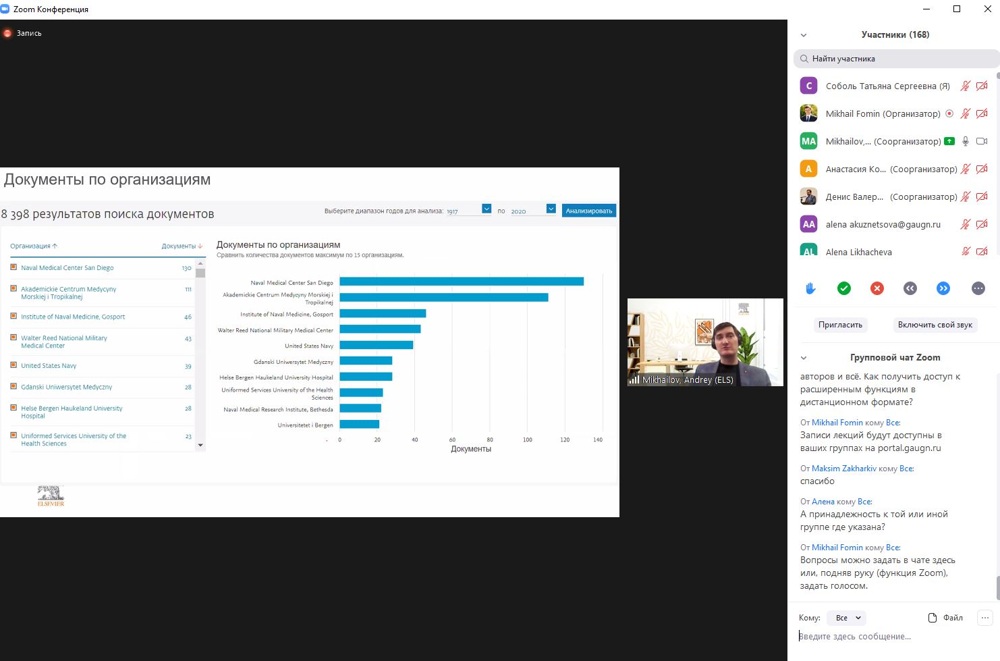Click the red Запись recording indicator
Image resolution: width=1000 pixels, height=661 pixels.
[x=8, y=33]
